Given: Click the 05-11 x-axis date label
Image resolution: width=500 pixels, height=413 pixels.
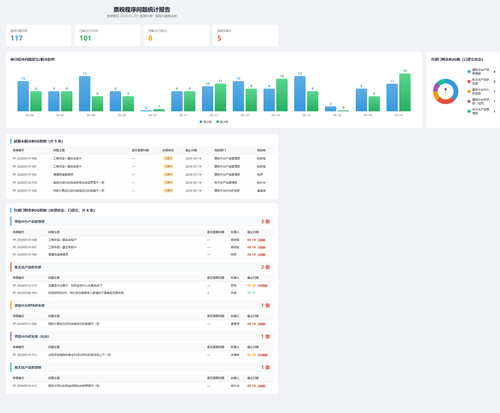Looking at the screenshot, I should (183, 115).
